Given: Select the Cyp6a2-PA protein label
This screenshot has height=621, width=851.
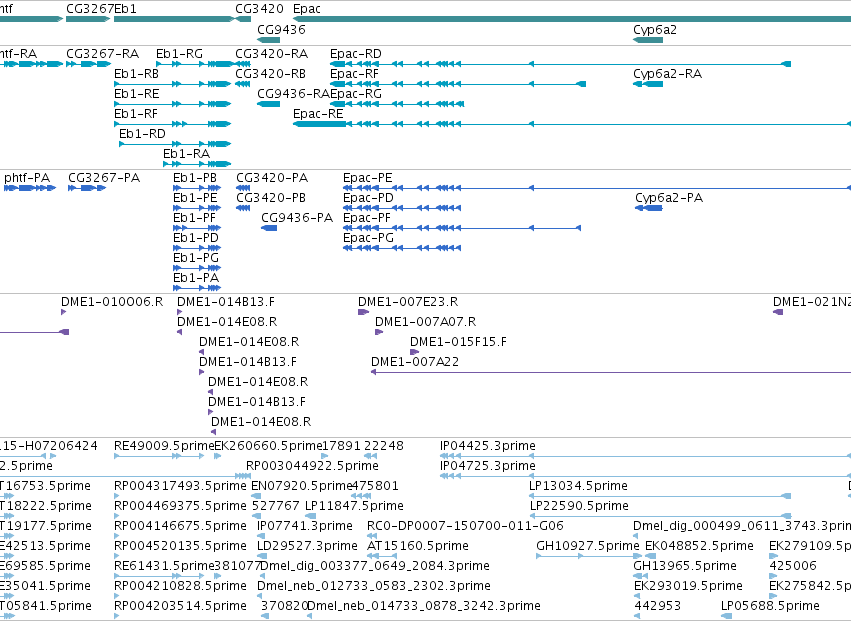Looking at the screenshot, I should 669,198.
